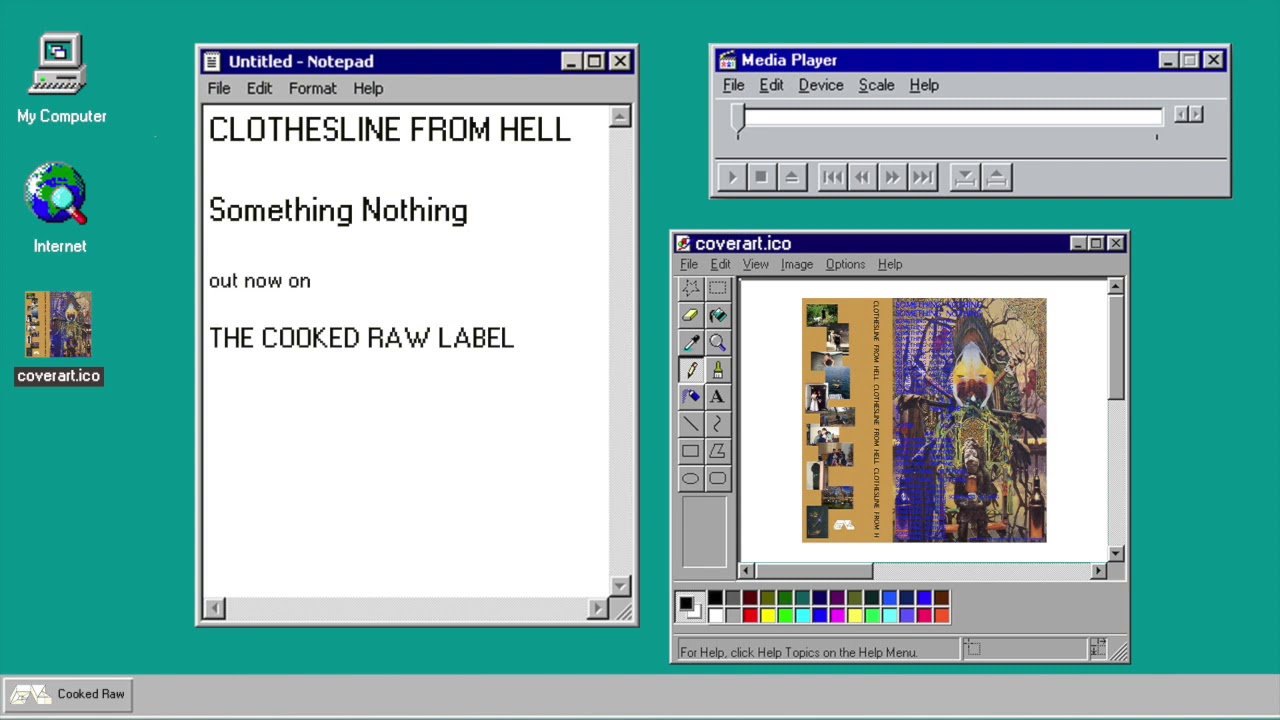This screenshot has height=720, width=1280.
Task: Open the Image menu in Paint
Action: point(797,264)
